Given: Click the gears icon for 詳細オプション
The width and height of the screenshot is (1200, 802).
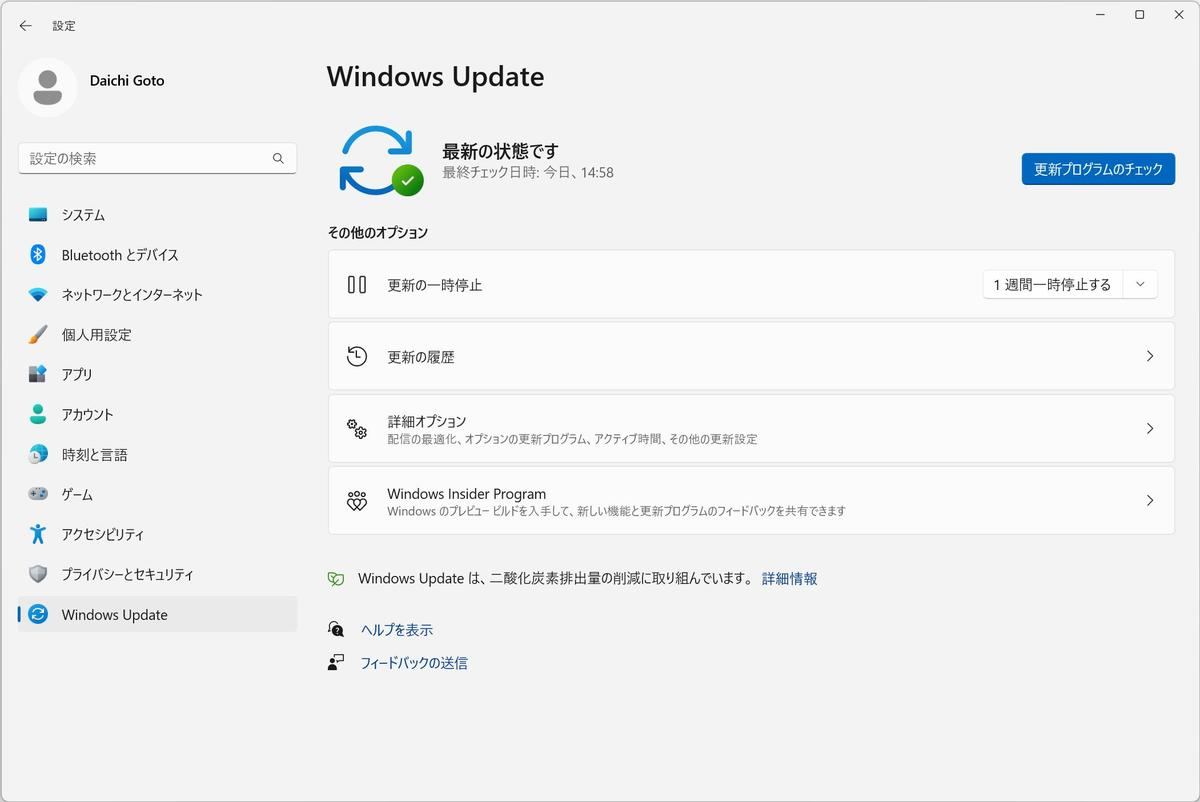Looking at the screenshot, I should [357, 428].
